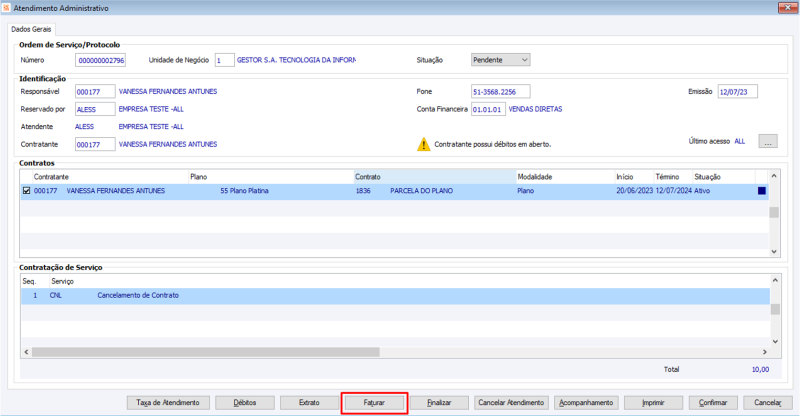Click the Reservado por field containing ALESS

pyautogui.click(x=95, y=109)
